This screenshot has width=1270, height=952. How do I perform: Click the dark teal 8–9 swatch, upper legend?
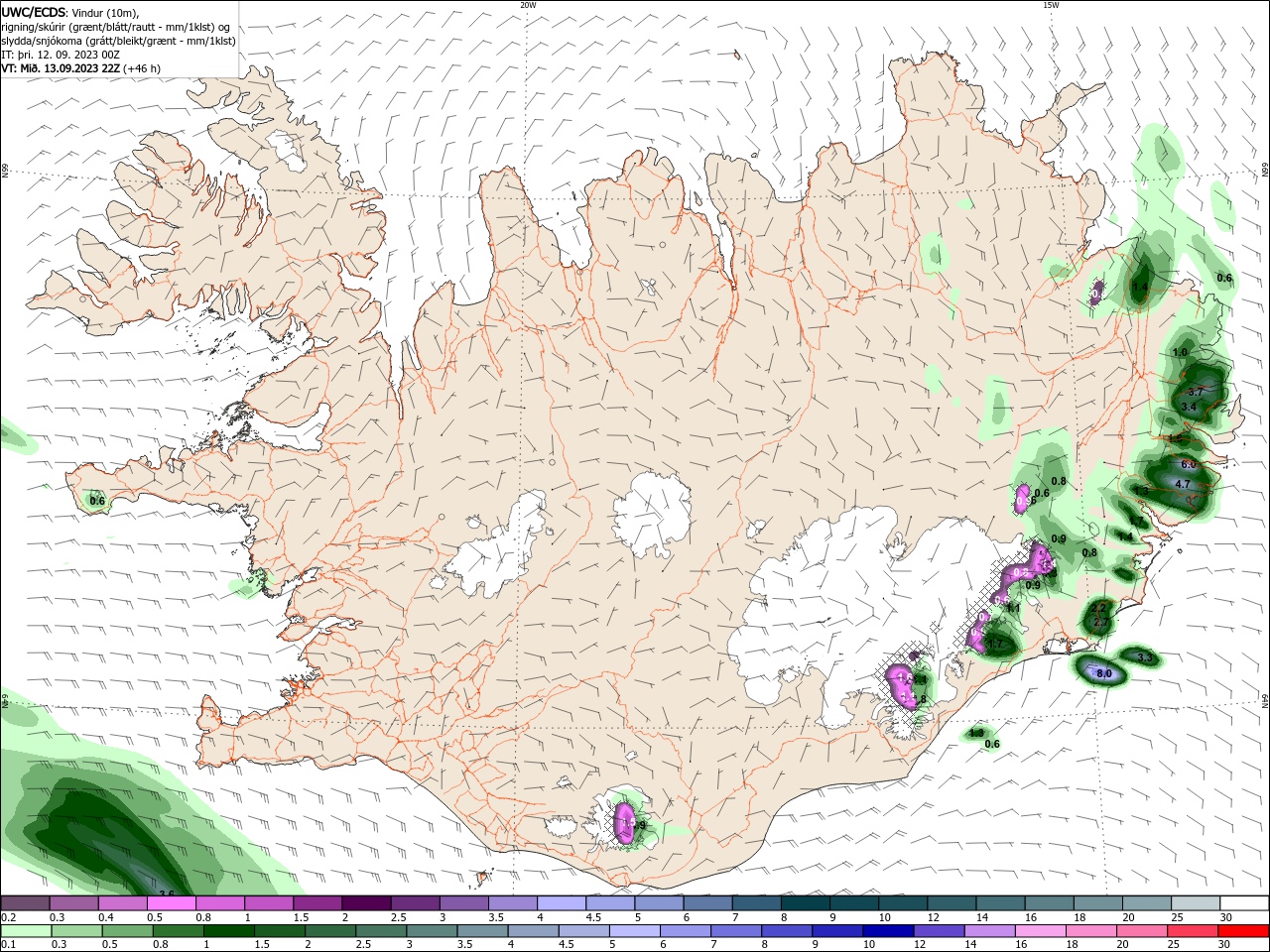coord(806,903)
